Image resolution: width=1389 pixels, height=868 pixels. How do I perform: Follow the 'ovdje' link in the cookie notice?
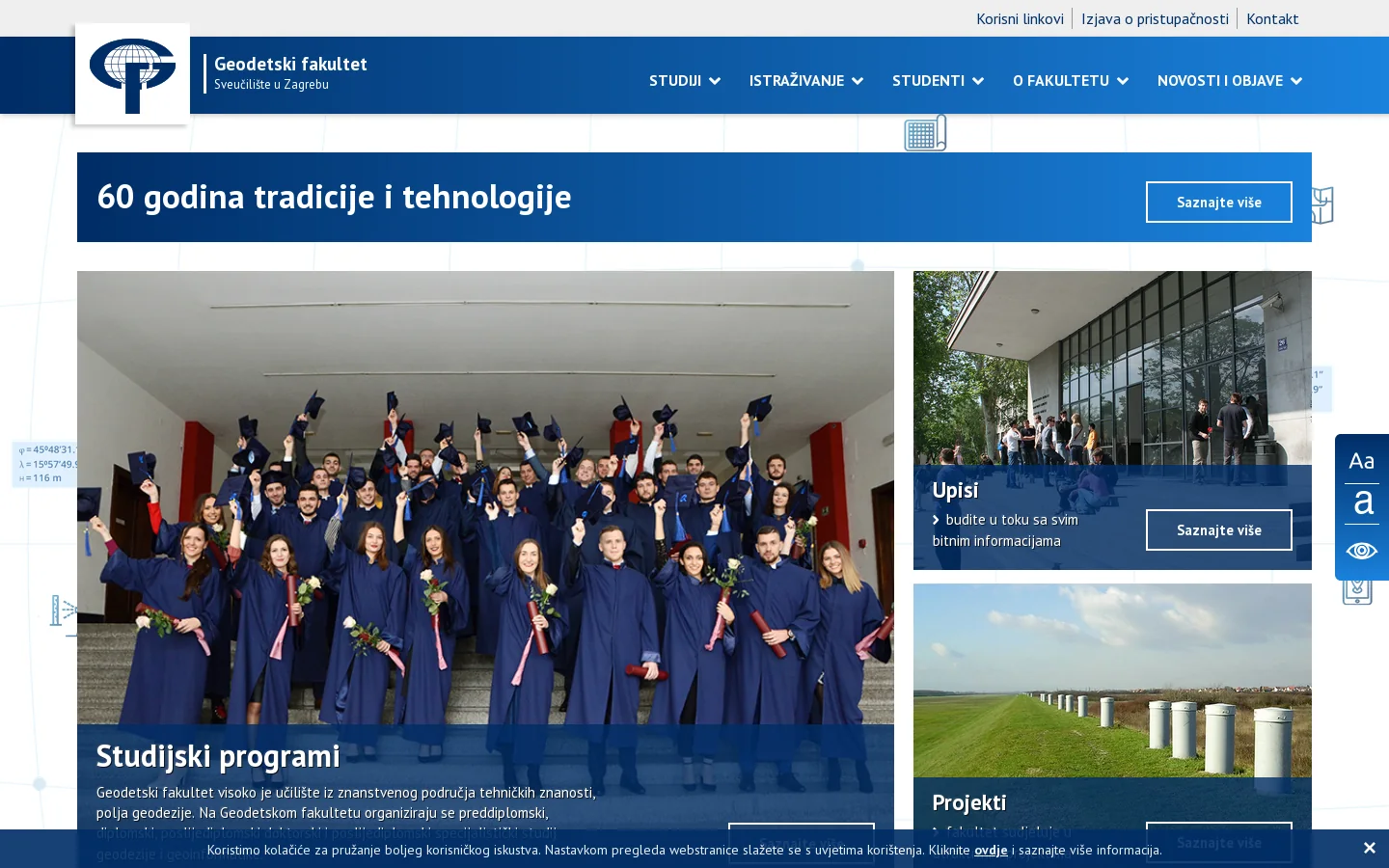[x=991, y=850]
